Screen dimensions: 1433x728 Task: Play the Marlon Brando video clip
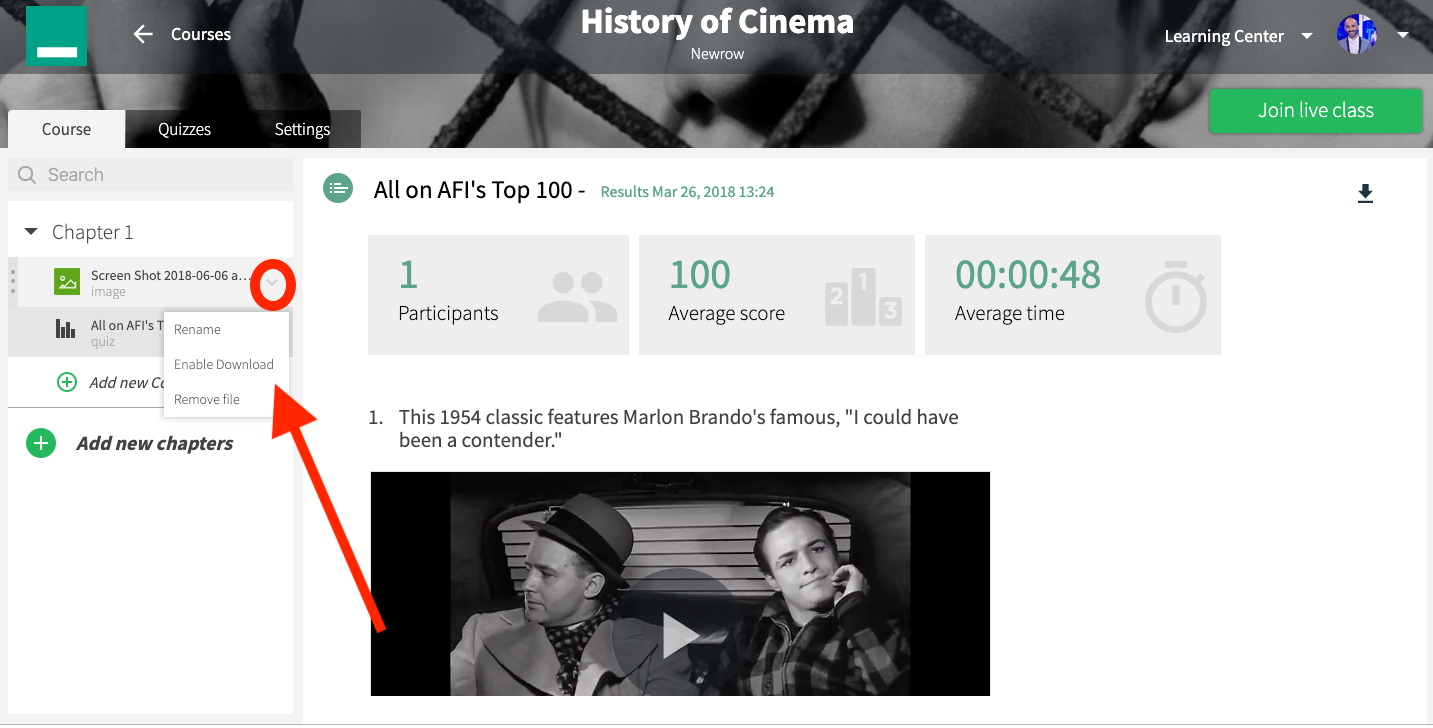tap(680, 635)
